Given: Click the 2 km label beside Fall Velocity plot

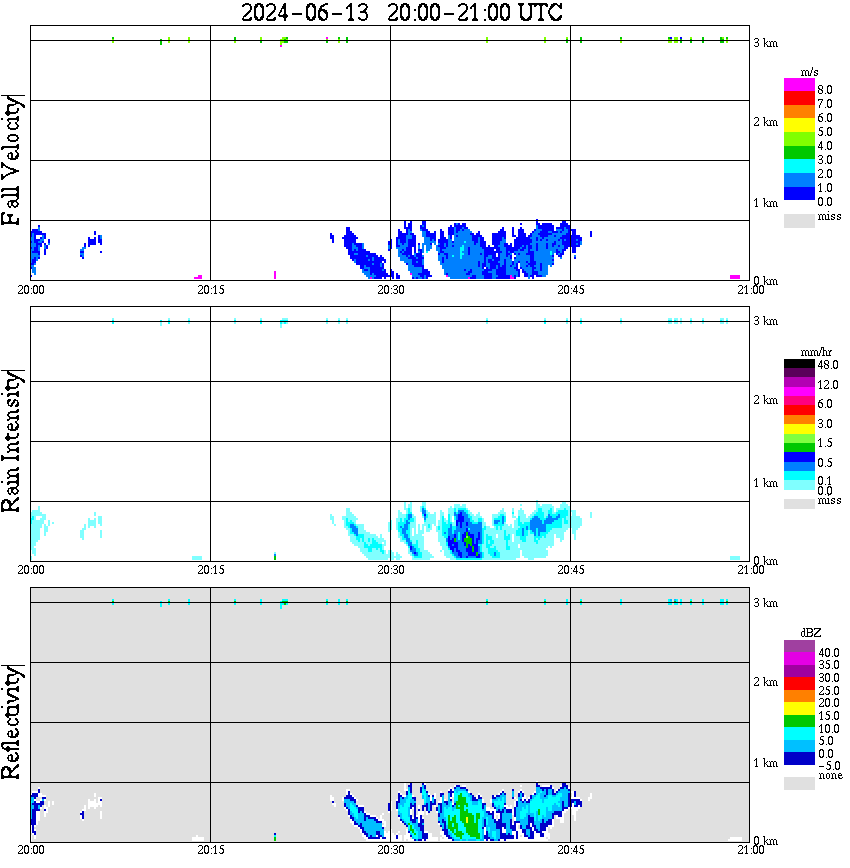Looking at the screenshot, I should point(765,122).
